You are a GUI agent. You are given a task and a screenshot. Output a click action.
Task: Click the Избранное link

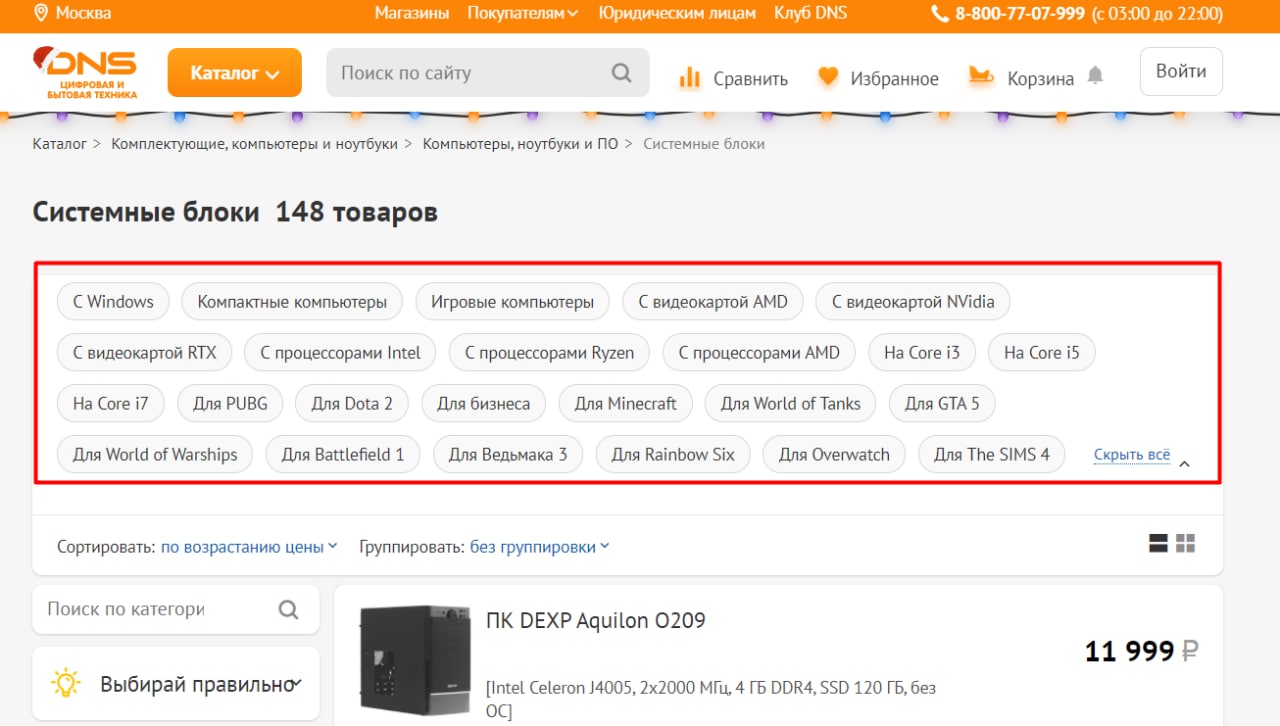(894, 79)
